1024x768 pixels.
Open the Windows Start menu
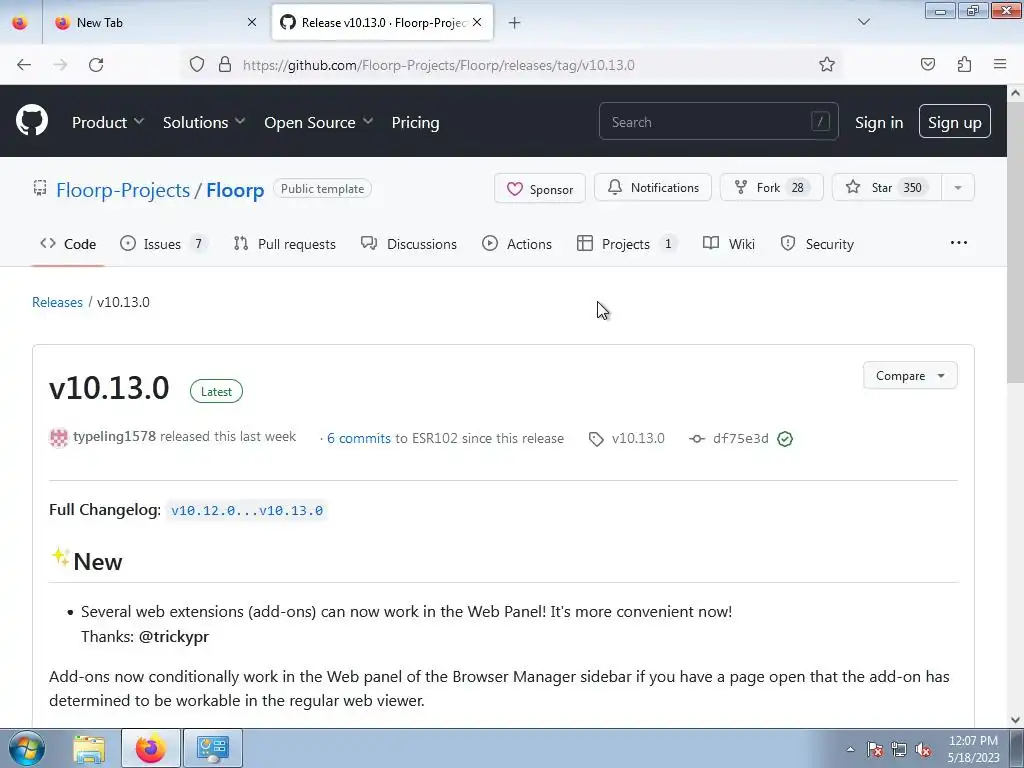click(26, 748)
